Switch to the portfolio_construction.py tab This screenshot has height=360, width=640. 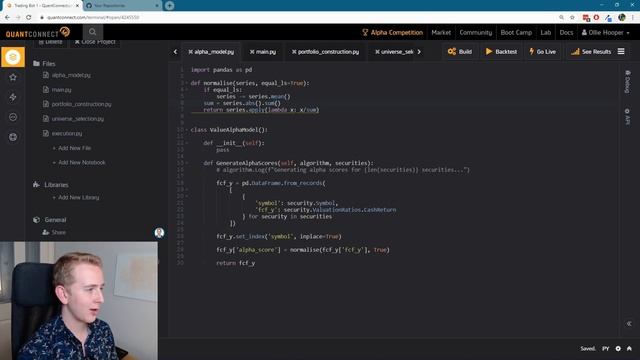[x=328, y=52]
